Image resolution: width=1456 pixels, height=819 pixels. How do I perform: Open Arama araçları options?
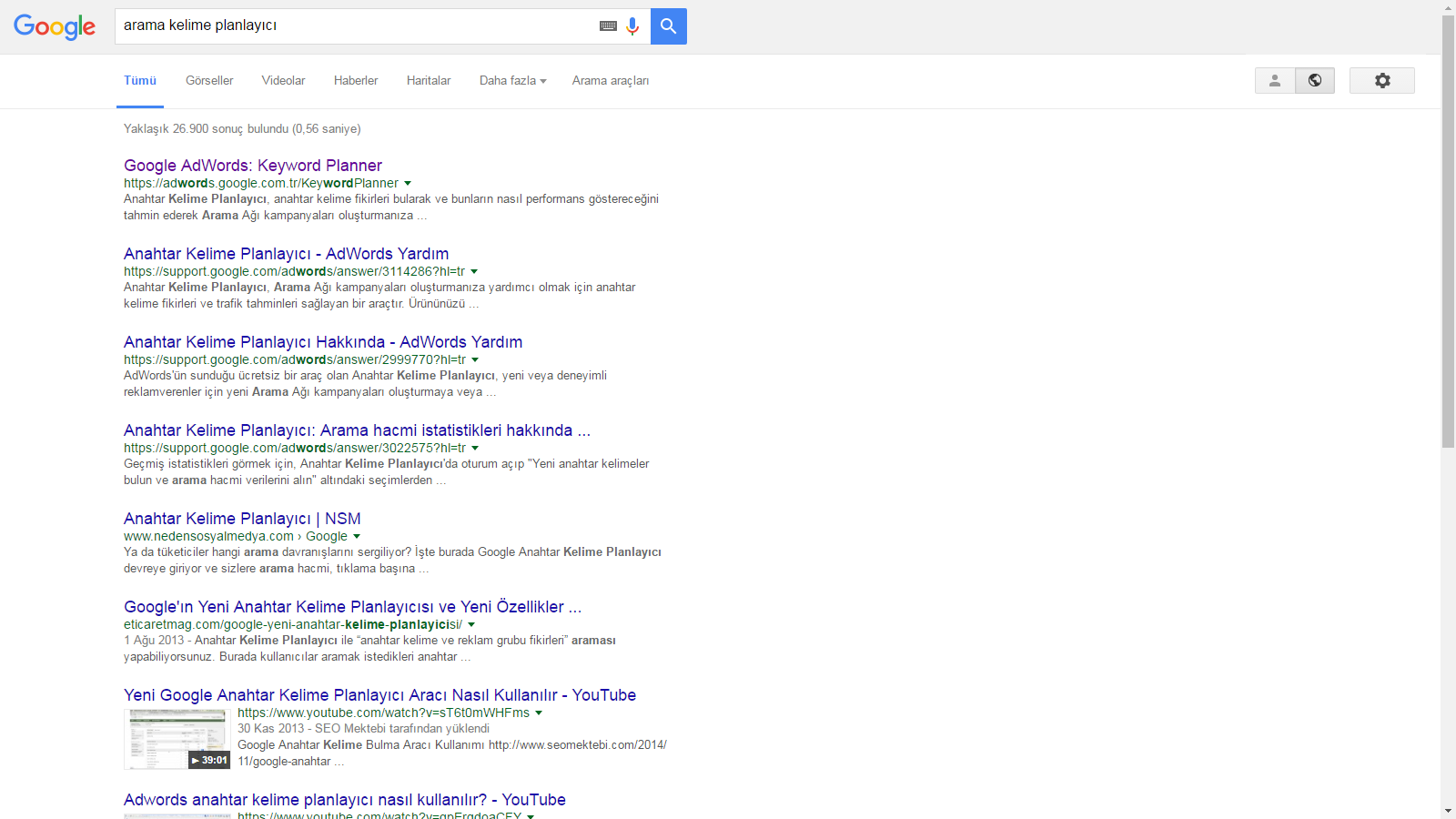[611, 80]
